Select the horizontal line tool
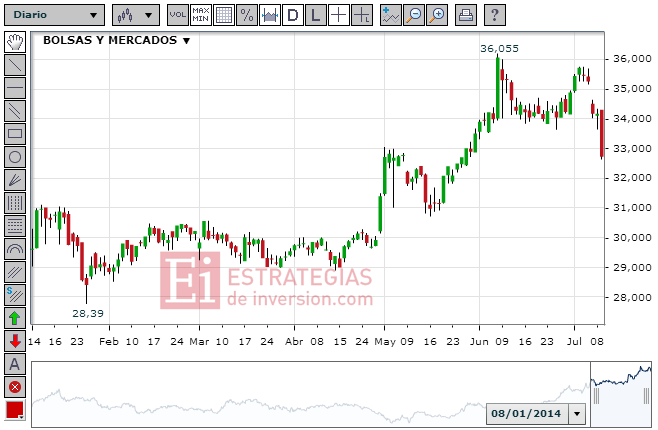The height and width of the screenshot is (430, 658). pyautogui.click(x=15, y=88)
